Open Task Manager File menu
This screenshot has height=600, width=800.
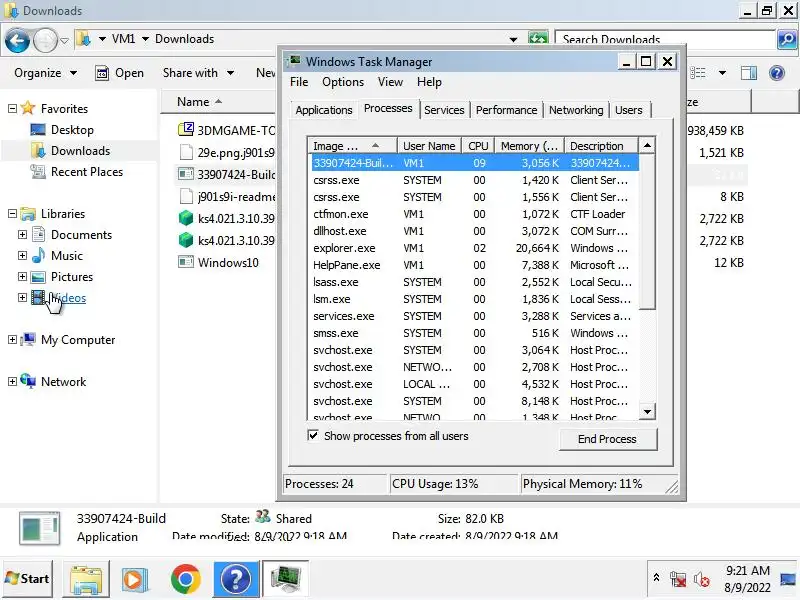click(299, 82)
